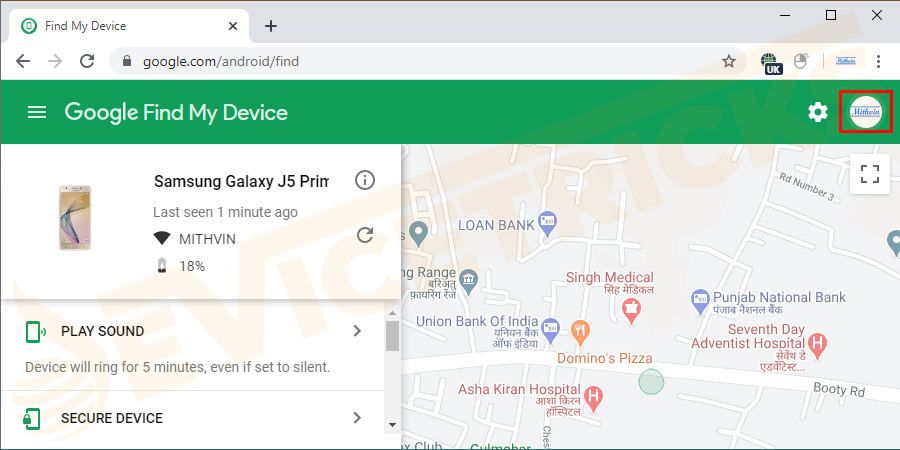Show device info for Samsung Galaxy J5
Screen dimensions: 900x450
coord(364,180)
